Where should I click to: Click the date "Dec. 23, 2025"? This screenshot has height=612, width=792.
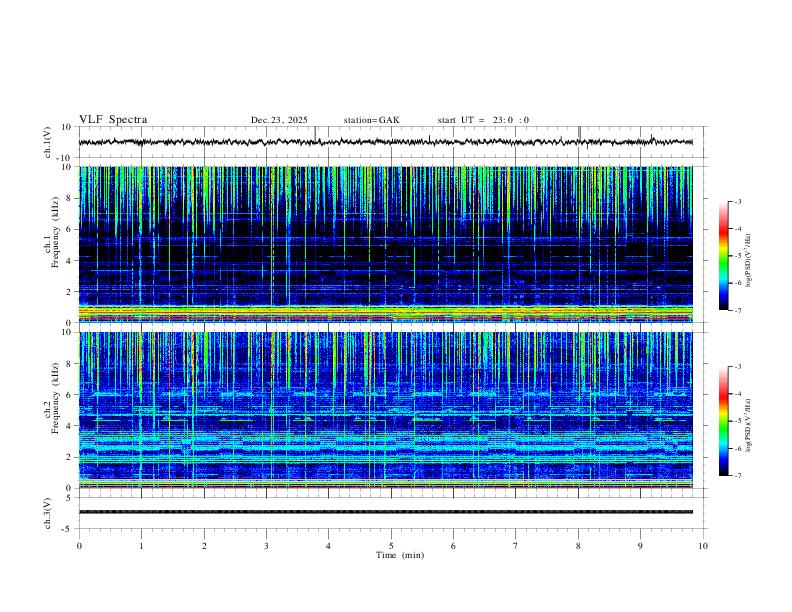pyautogui.click(x=279, y=120)
